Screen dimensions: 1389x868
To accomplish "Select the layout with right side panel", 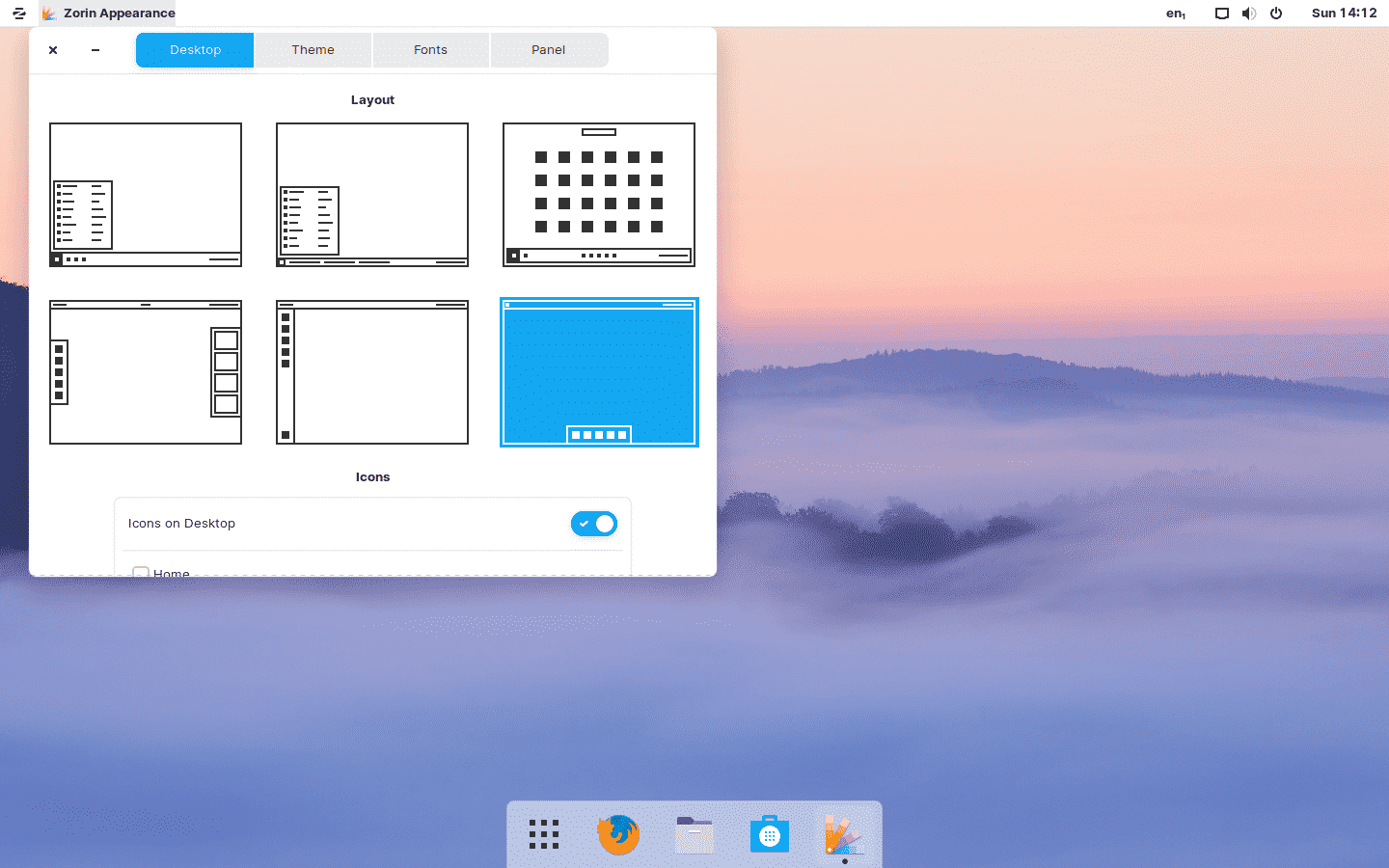I will pos(145,372).
